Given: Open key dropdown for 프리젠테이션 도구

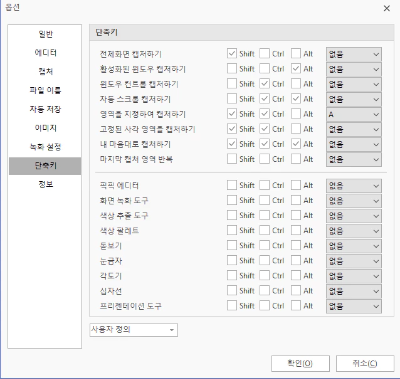Looking at the screenshot, I should pos(354,306).
